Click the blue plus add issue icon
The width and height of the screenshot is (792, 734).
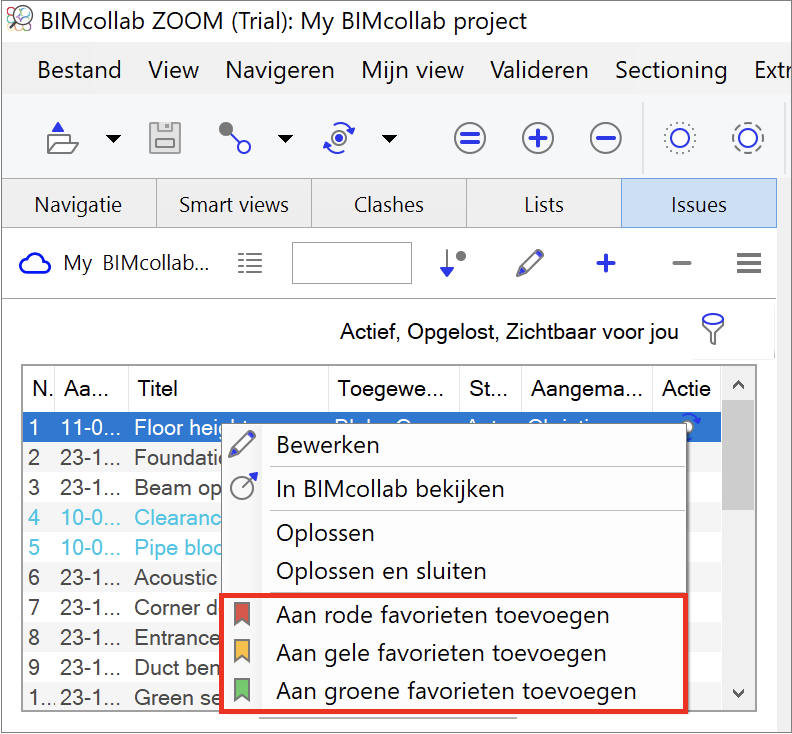(606, 263)
